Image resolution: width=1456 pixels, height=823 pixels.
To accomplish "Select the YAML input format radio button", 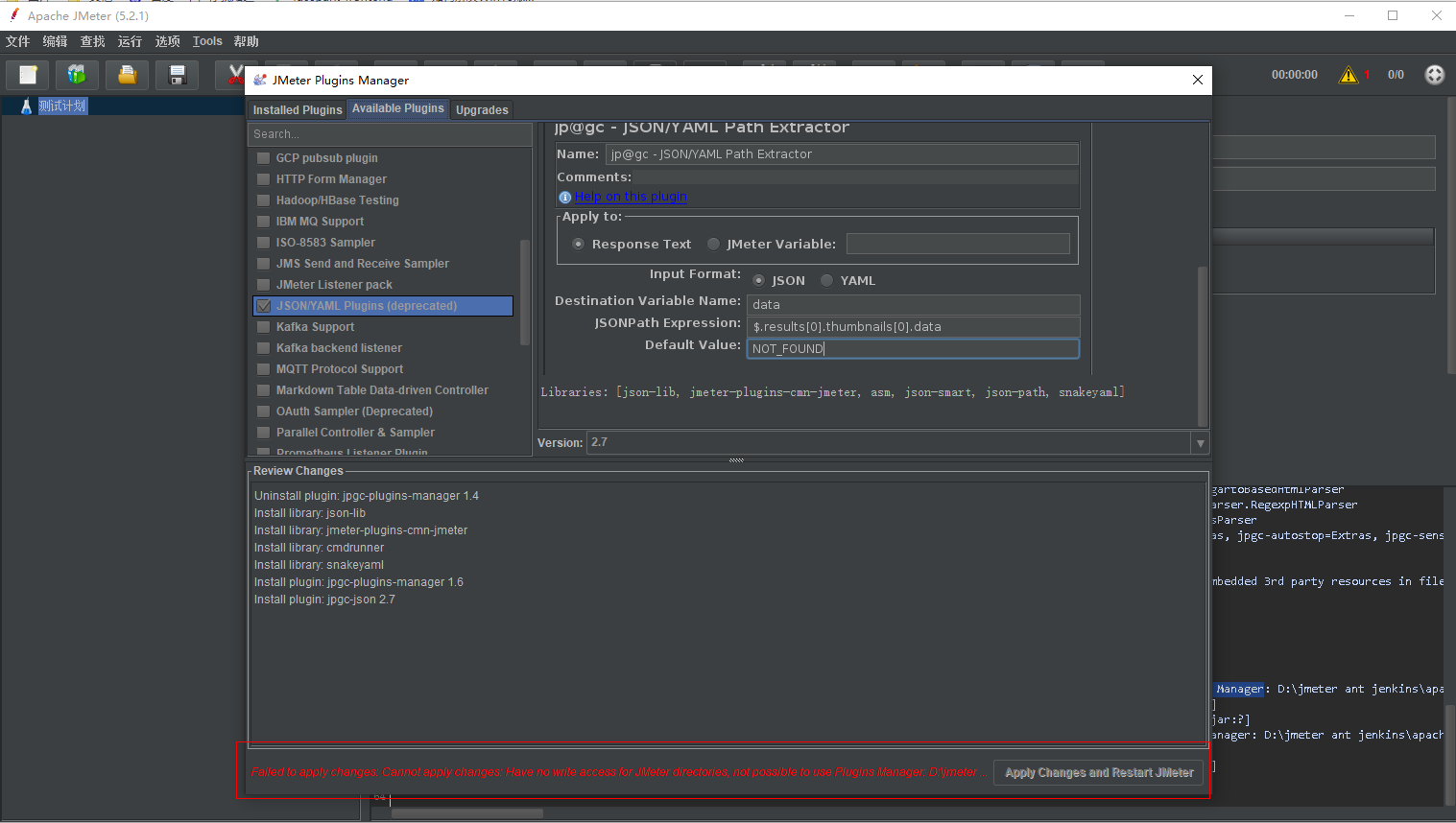I will pyautogui.click(x=826, y=280).
